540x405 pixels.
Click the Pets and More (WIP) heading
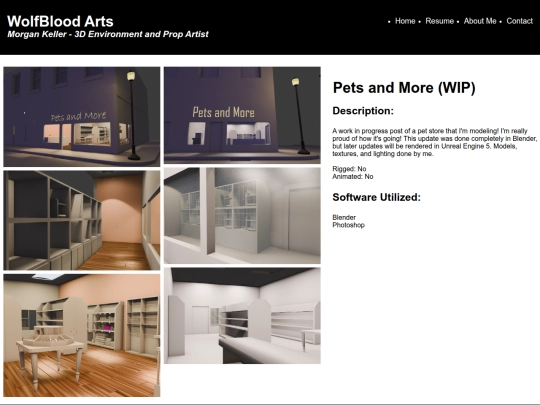404,87
